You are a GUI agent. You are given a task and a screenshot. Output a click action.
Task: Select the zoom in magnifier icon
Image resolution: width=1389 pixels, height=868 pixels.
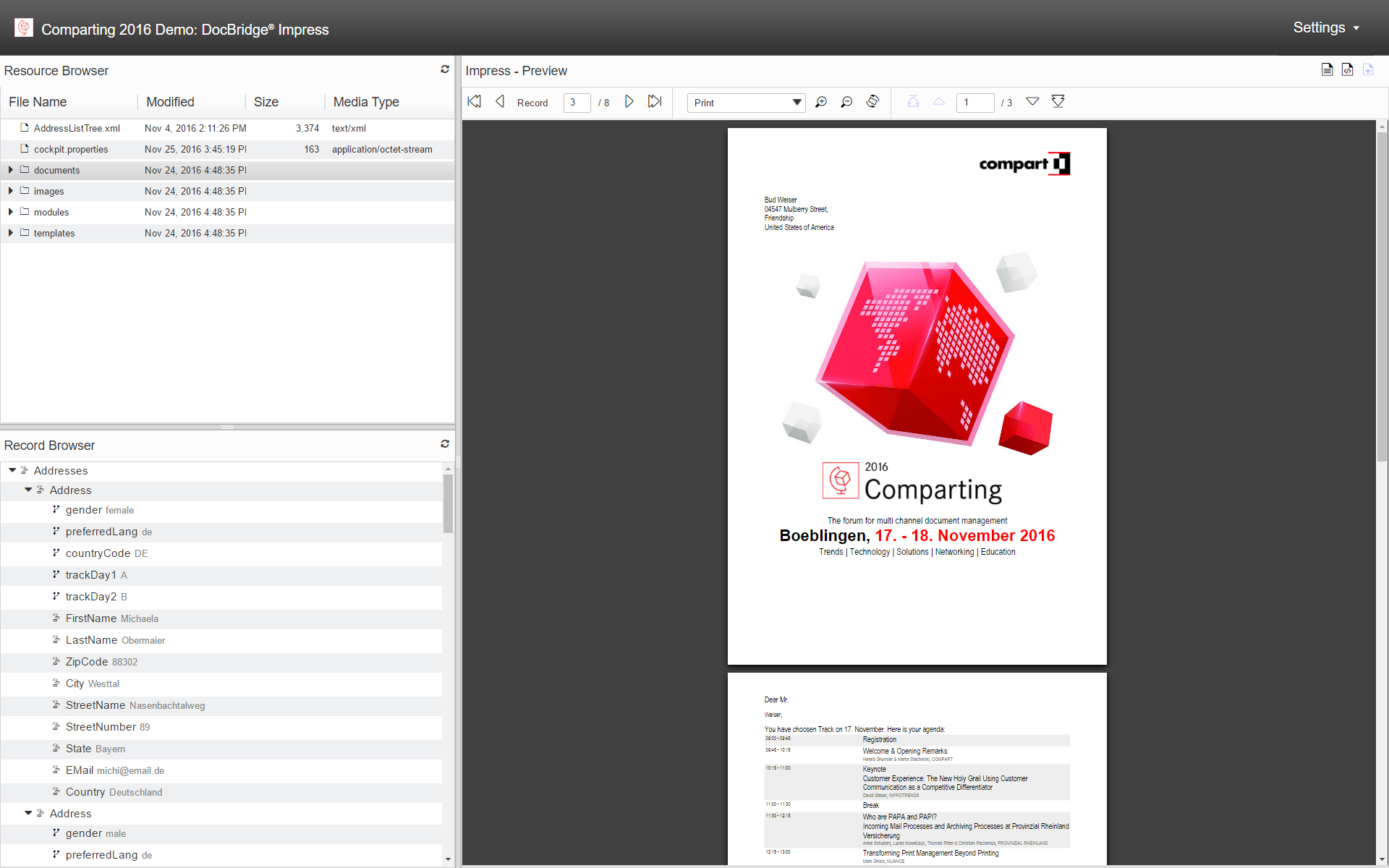pos(820,102)
